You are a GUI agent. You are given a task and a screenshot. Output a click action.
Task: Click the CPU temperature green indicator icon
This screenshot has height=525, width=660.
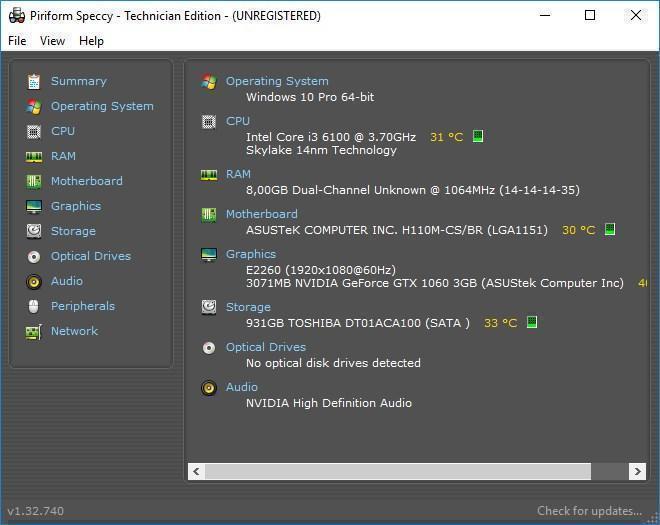[x=478, y=136]
